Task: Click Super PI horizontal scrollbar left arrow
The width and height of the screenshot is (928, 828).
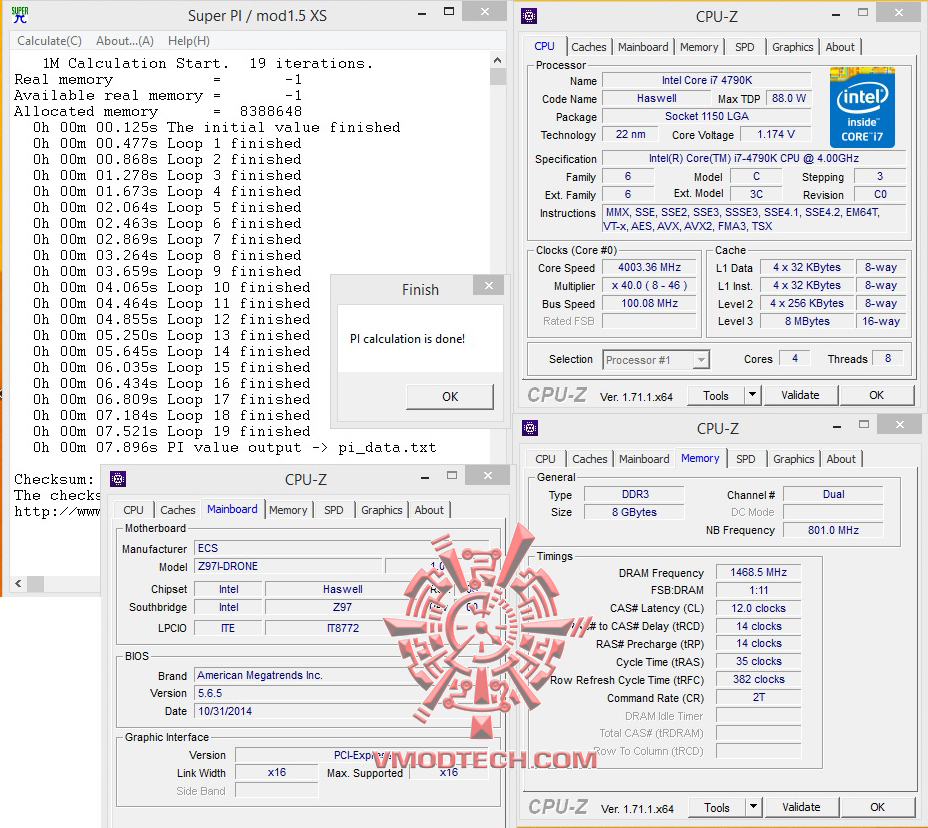Action: (x=18, y=584)
